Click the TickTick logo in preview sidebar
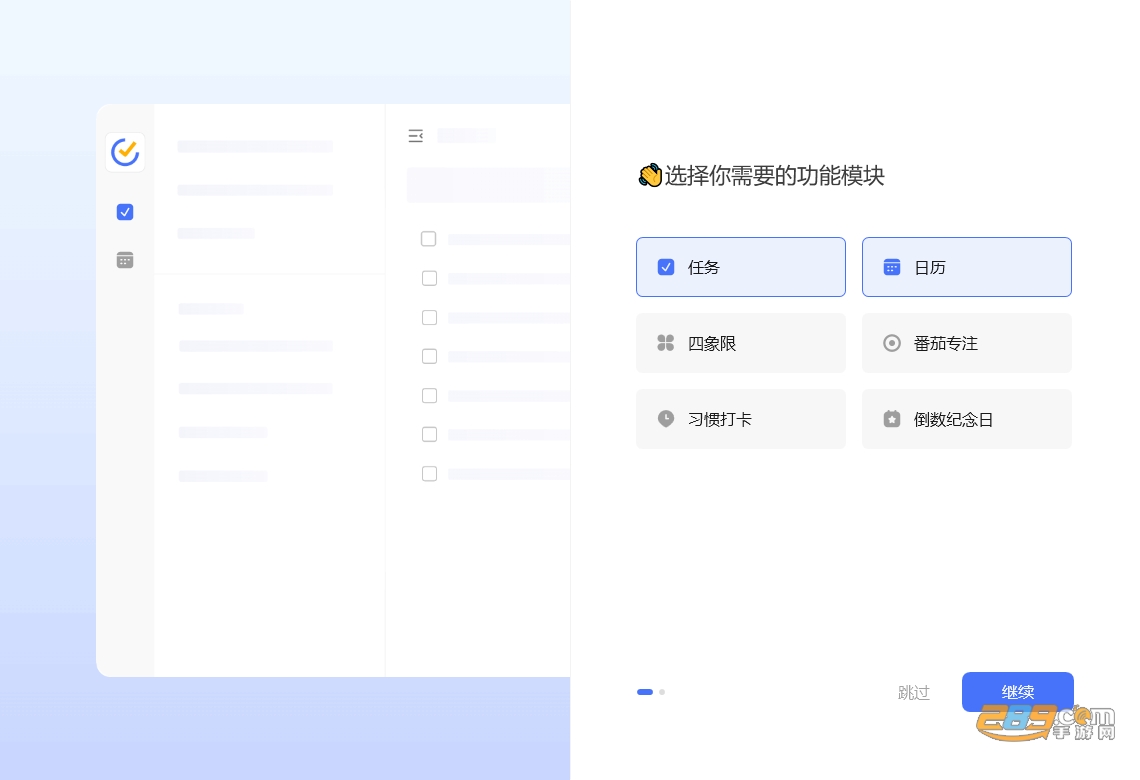1140x780 pixels. [x=125, y=152]
